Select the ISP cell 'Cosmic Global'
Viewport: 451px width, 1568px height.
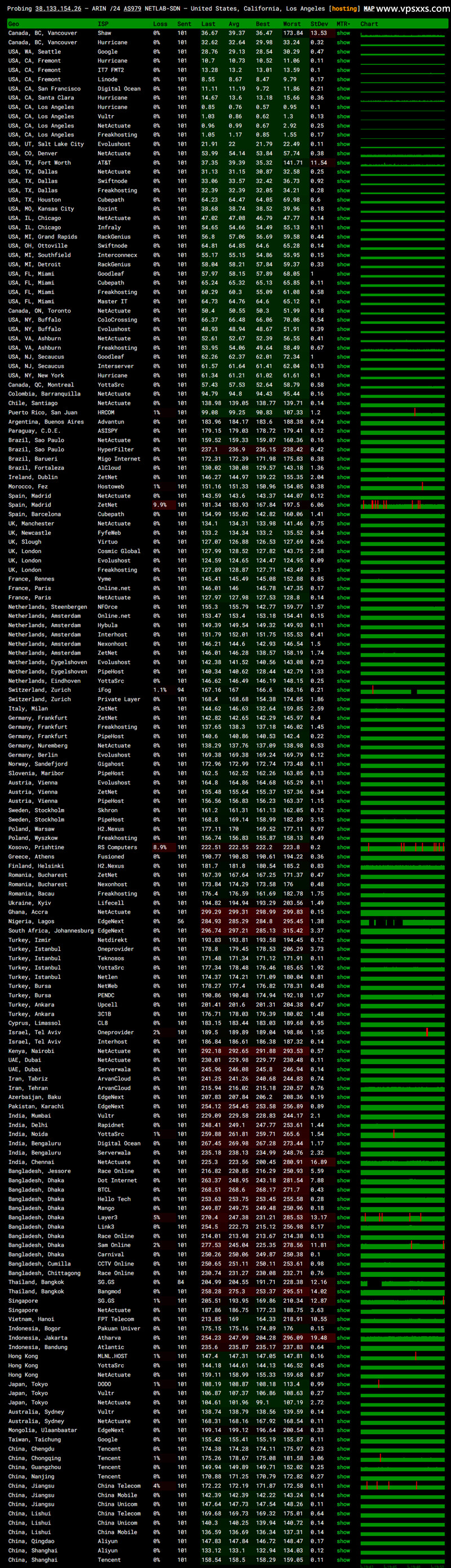[x=119, y=551]
